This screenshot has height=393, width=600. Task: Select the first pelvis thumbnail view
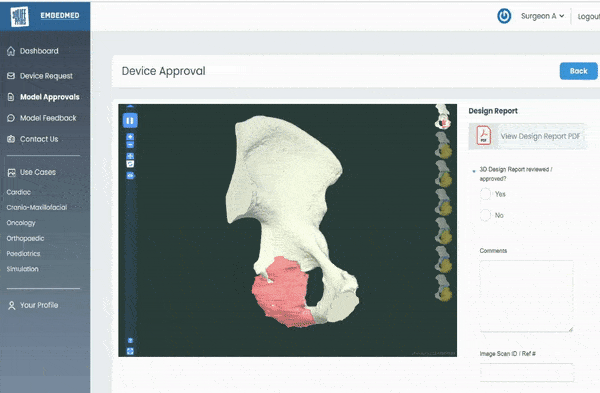443,117
